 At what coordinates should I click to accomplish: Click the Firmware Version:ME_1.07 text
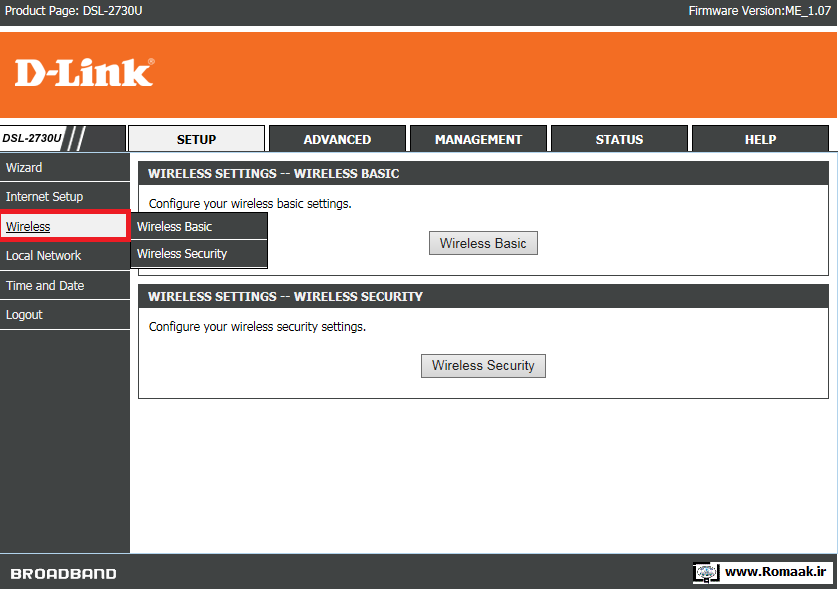tap(759, 11)
